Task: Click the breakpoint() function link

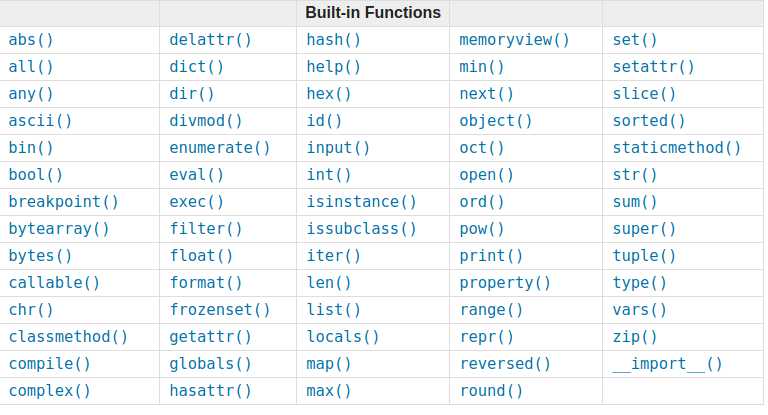Action: coord(64,202)
